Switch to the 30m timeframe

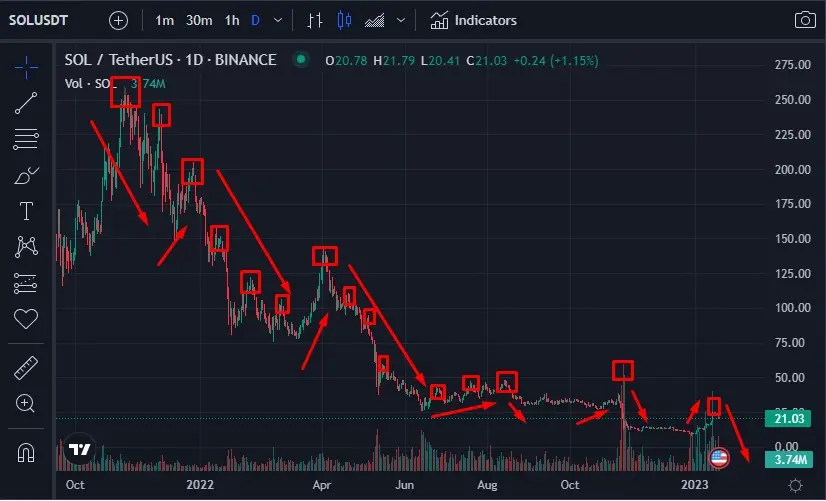(x=199, y=21)
